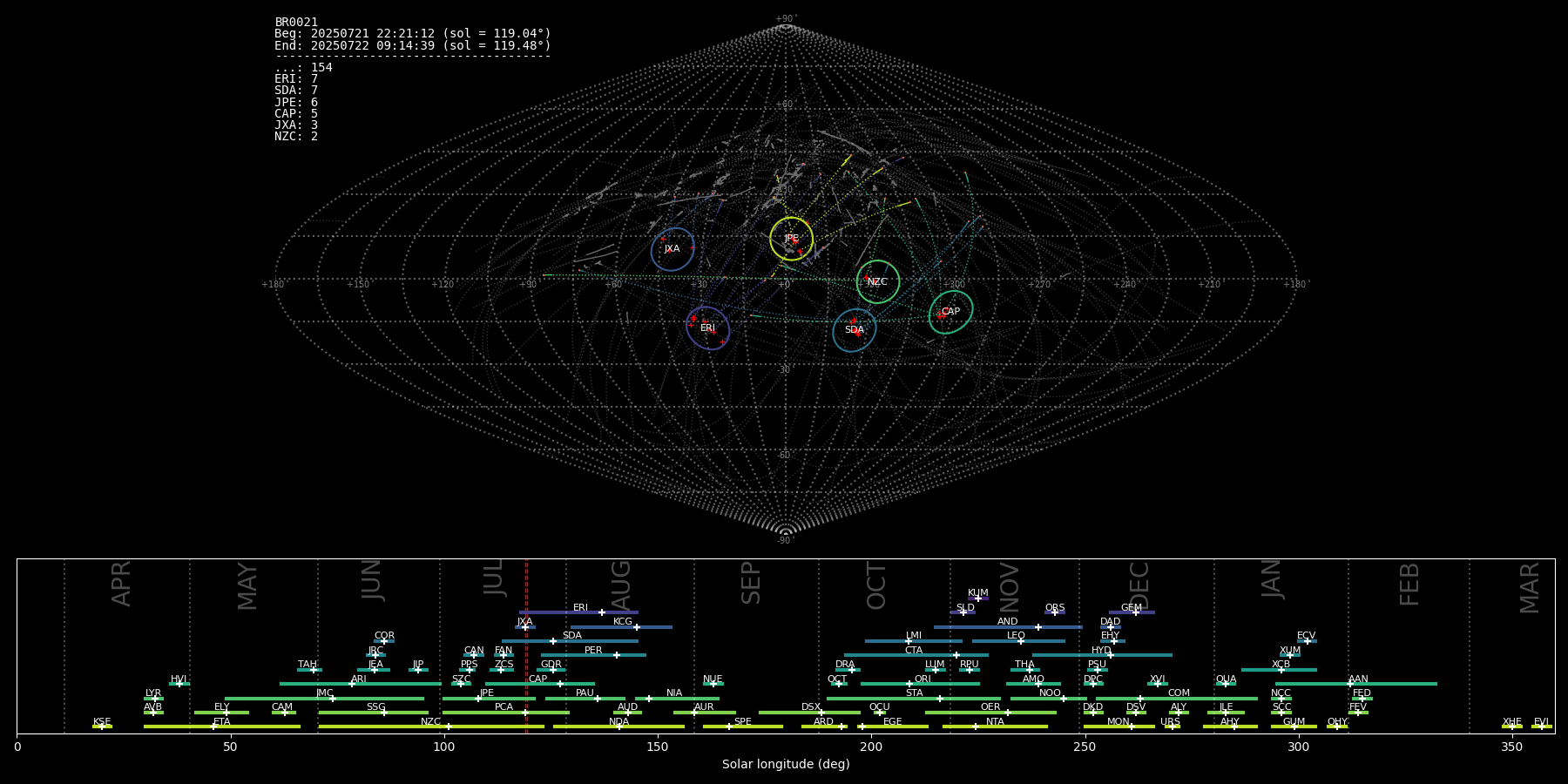This screenshot has width=1568, height=784.
Task: Click the 'BR0021' station title text
Action: pyautogui.click(x=296, y=22)
